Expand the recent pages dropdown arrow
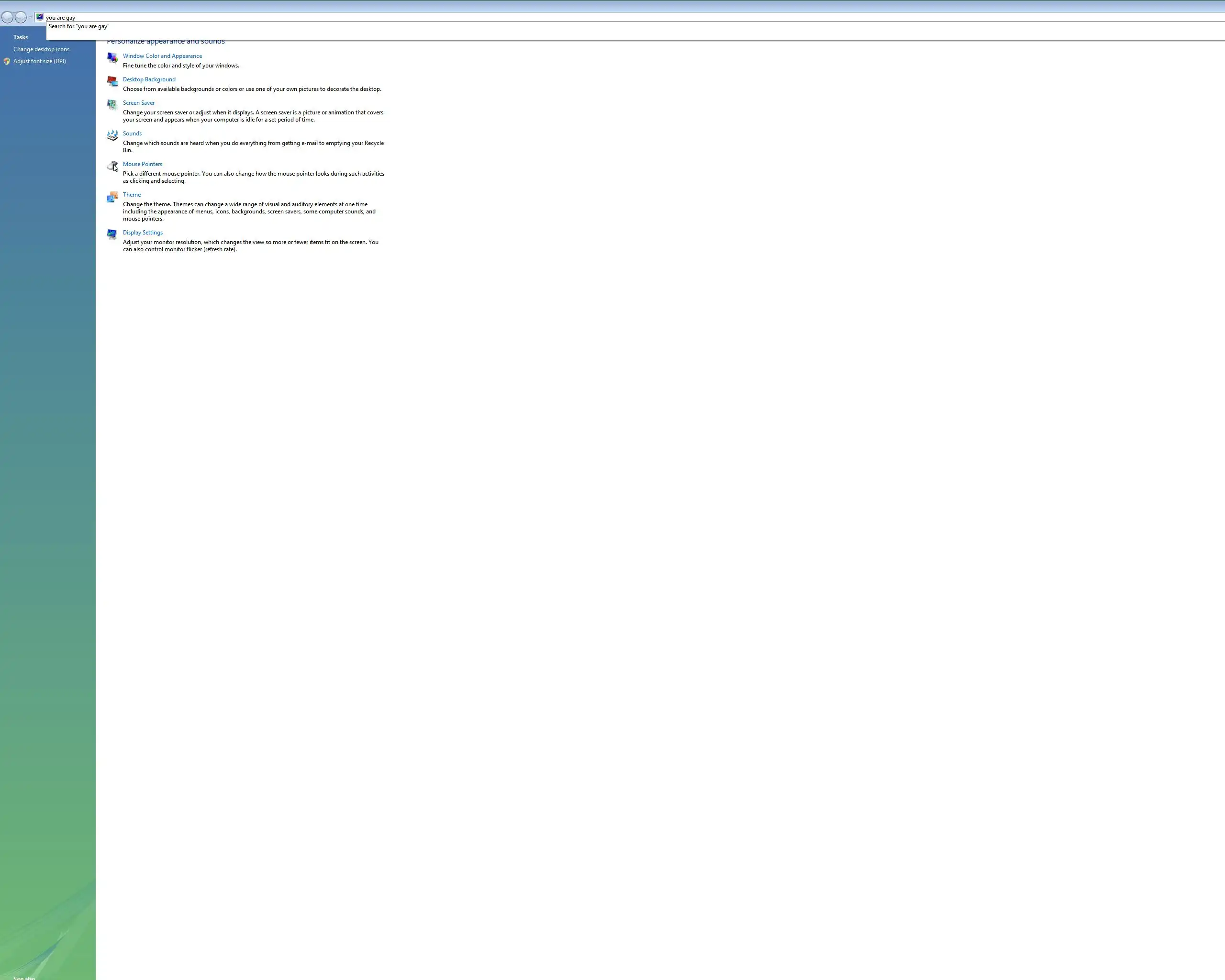This screenshot has width=1225, height=980. pos(30,18)
